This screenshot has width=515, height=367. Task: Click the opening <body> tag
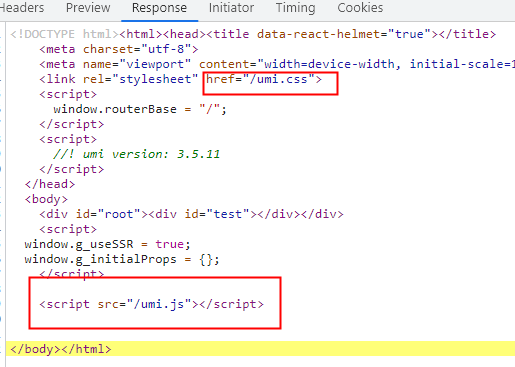pyautogui.click(x=46, y=199)
